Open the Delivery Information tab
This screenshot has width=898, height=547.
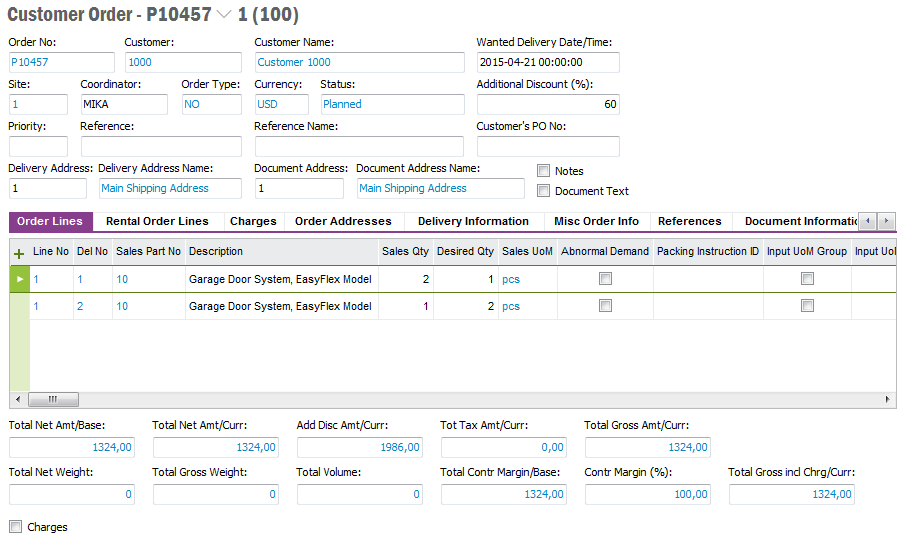coord(473,221)
